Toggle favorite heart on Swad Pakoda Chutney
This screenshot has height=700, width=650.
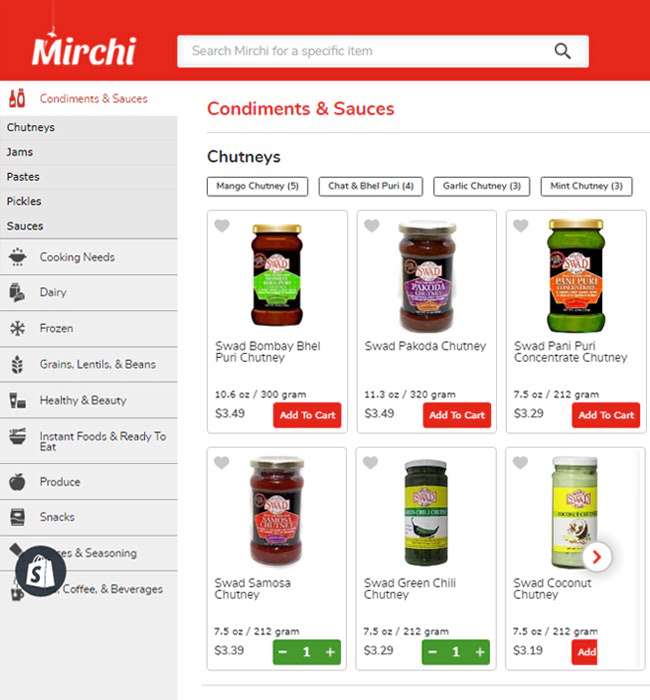coord(371,225)
